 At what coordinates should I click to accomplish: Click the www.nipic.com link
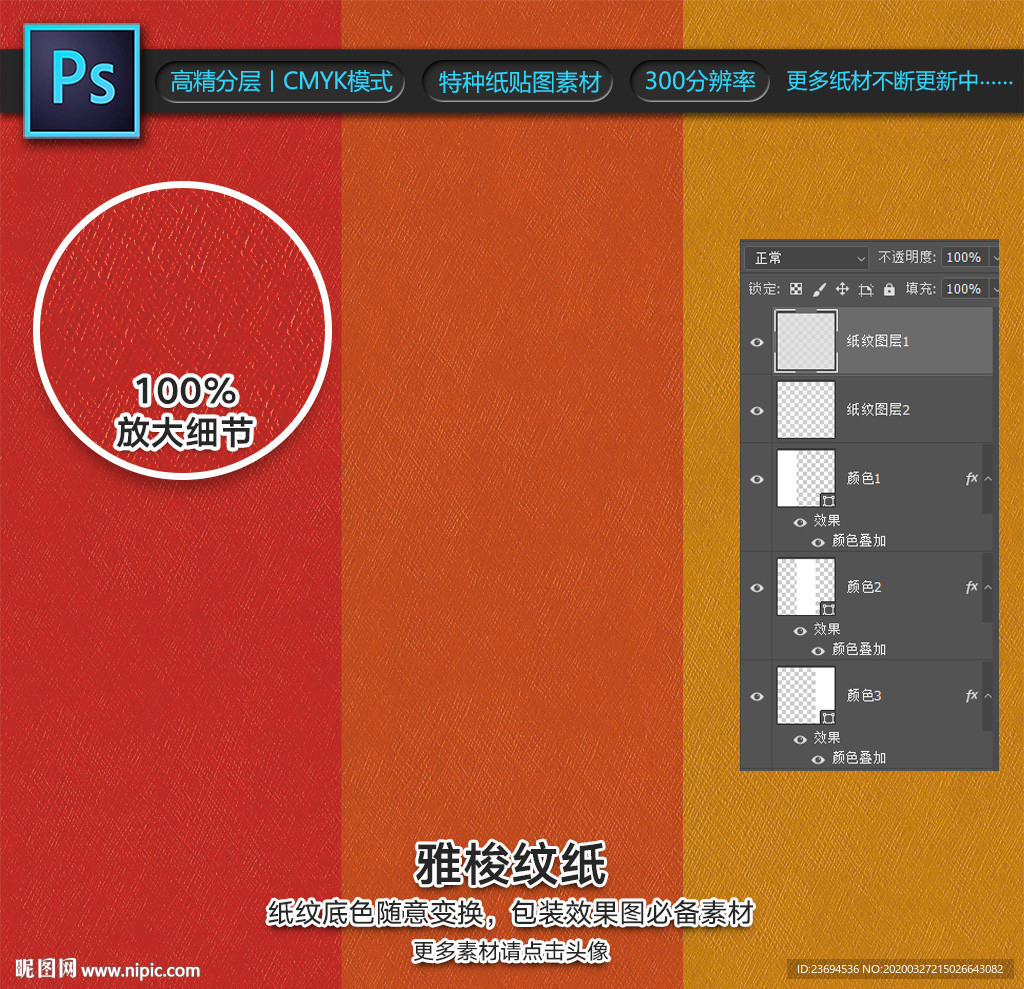click(x=141, y=970)
